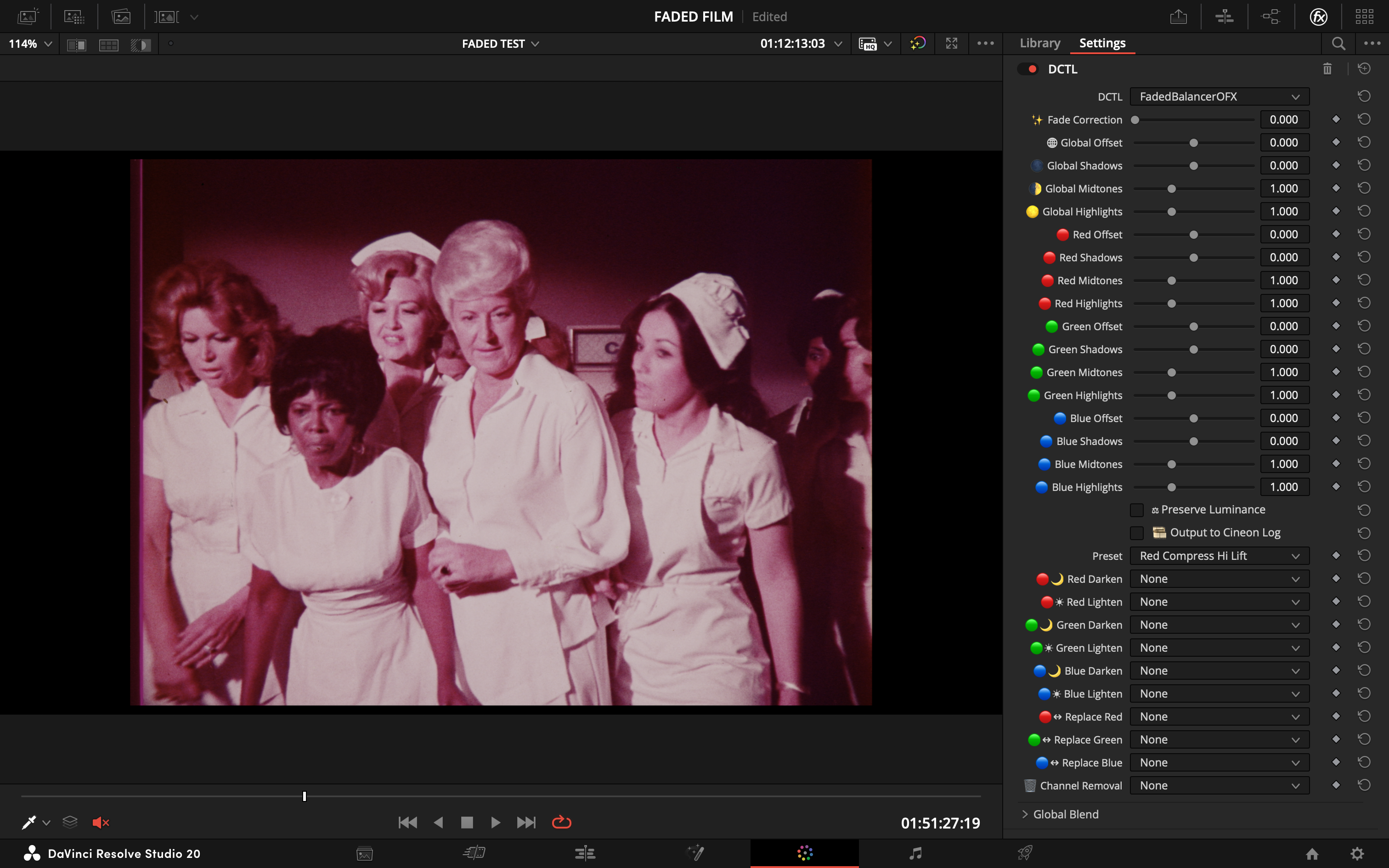Open the Fairlight music note page
This screenshot has width=1389, height=868.
(x=915, y=853)
